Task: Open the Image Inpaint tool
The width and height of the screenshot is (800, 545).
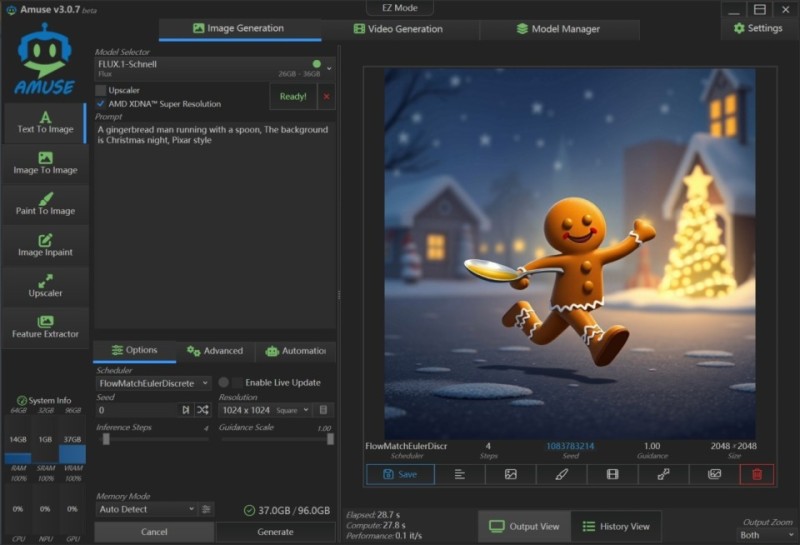Action: pos(45,246)
